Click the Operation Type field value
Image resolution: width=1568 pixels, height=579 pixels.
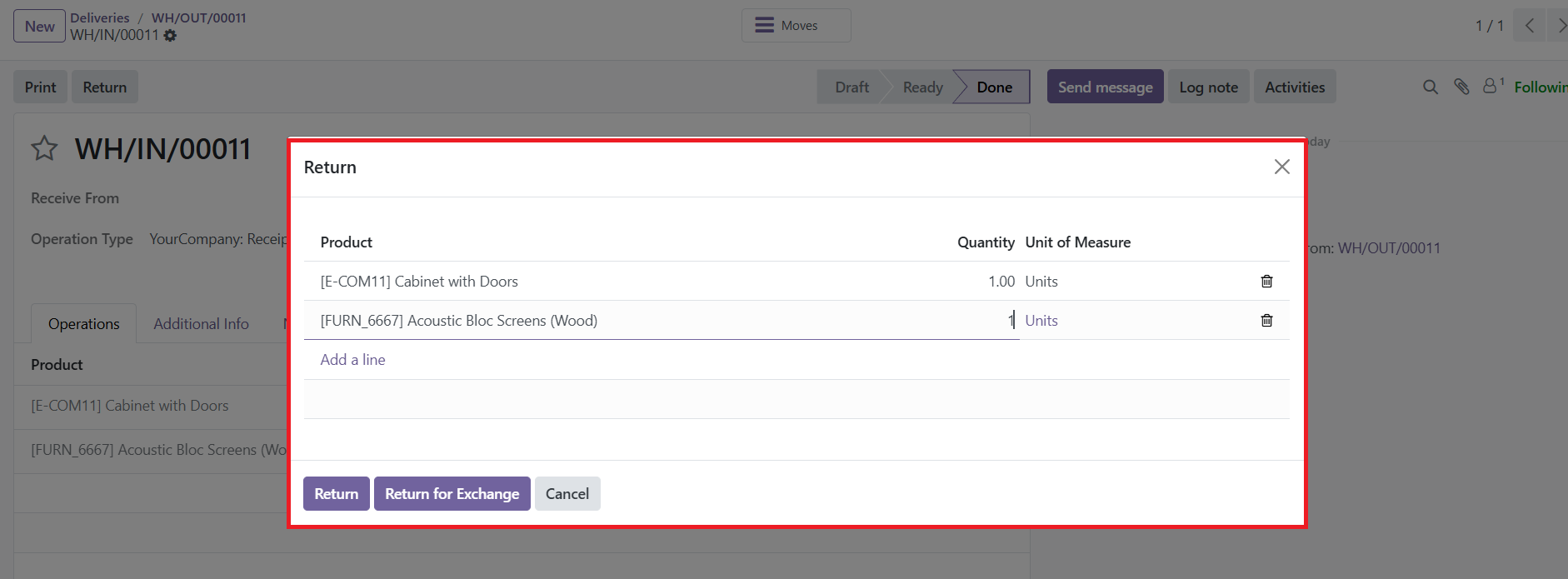218,239
